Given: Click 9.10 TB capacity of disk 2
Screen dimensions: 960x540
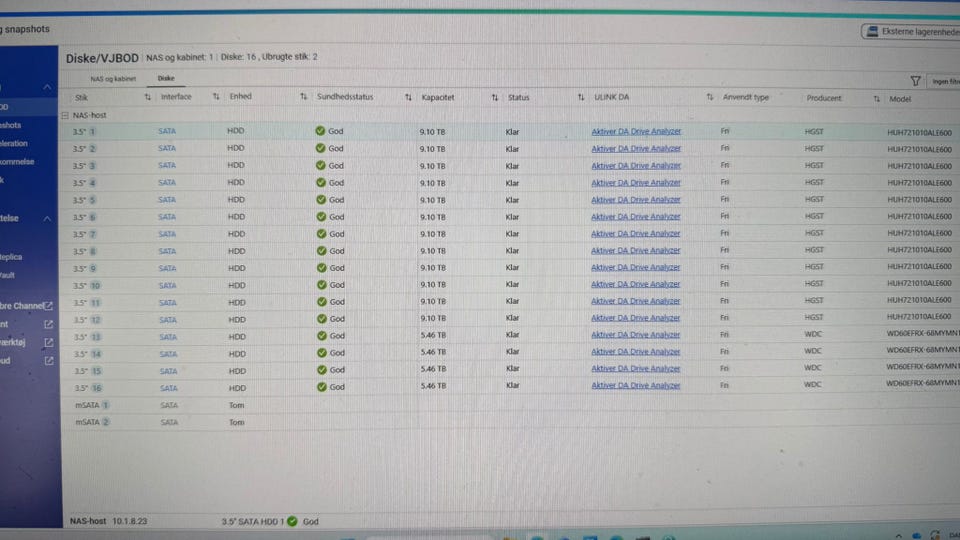Looking at the screenshot, I should pyautogui.click(x=432, y=149).
